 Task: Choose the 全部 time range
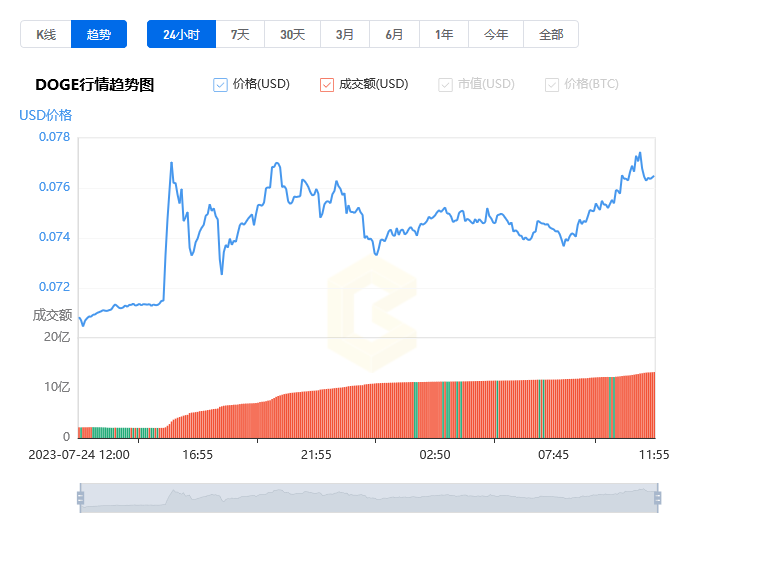pos(551,34)
